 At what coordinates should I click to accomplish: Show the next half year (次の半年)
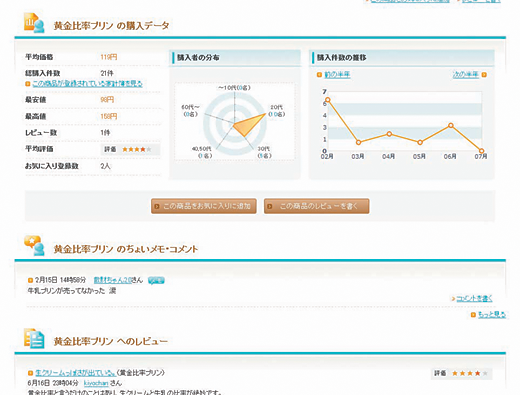point(466,75)
